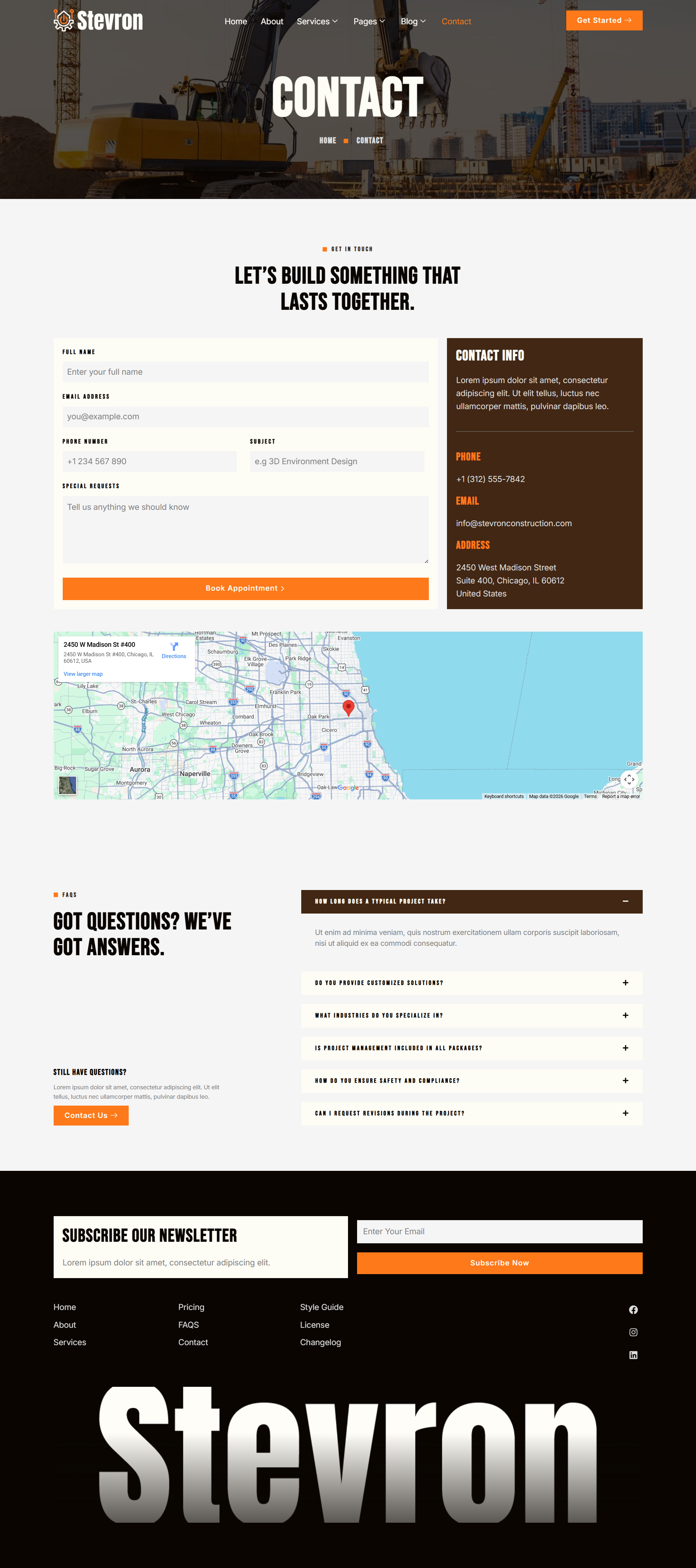Viewport: 696px width, 1568px height.
Task: Open the Blog dropdown menu
Action: pos(413,21)
